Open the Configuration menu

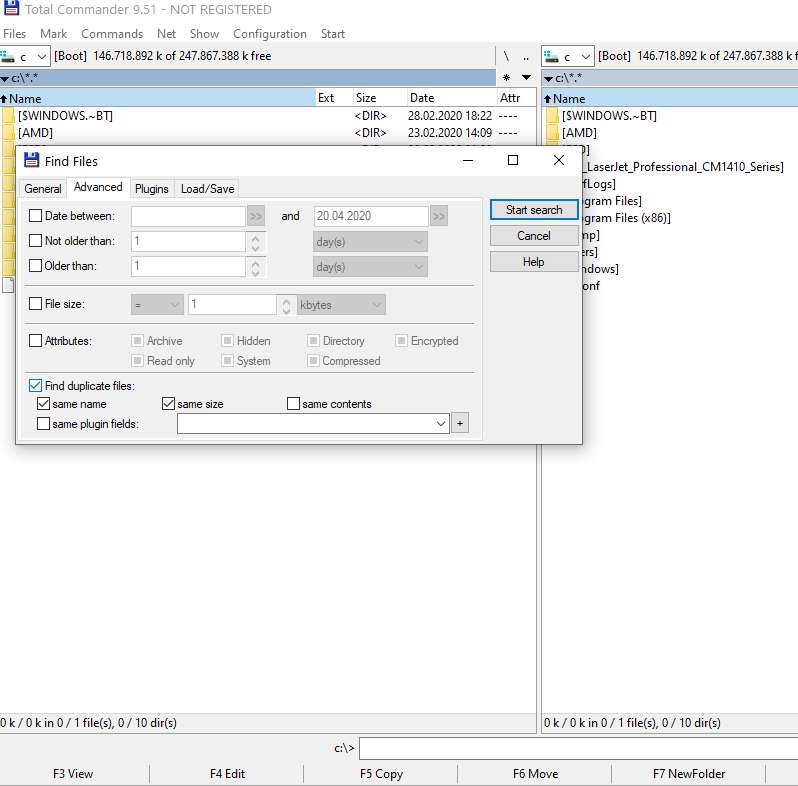(x=270, y=34)
